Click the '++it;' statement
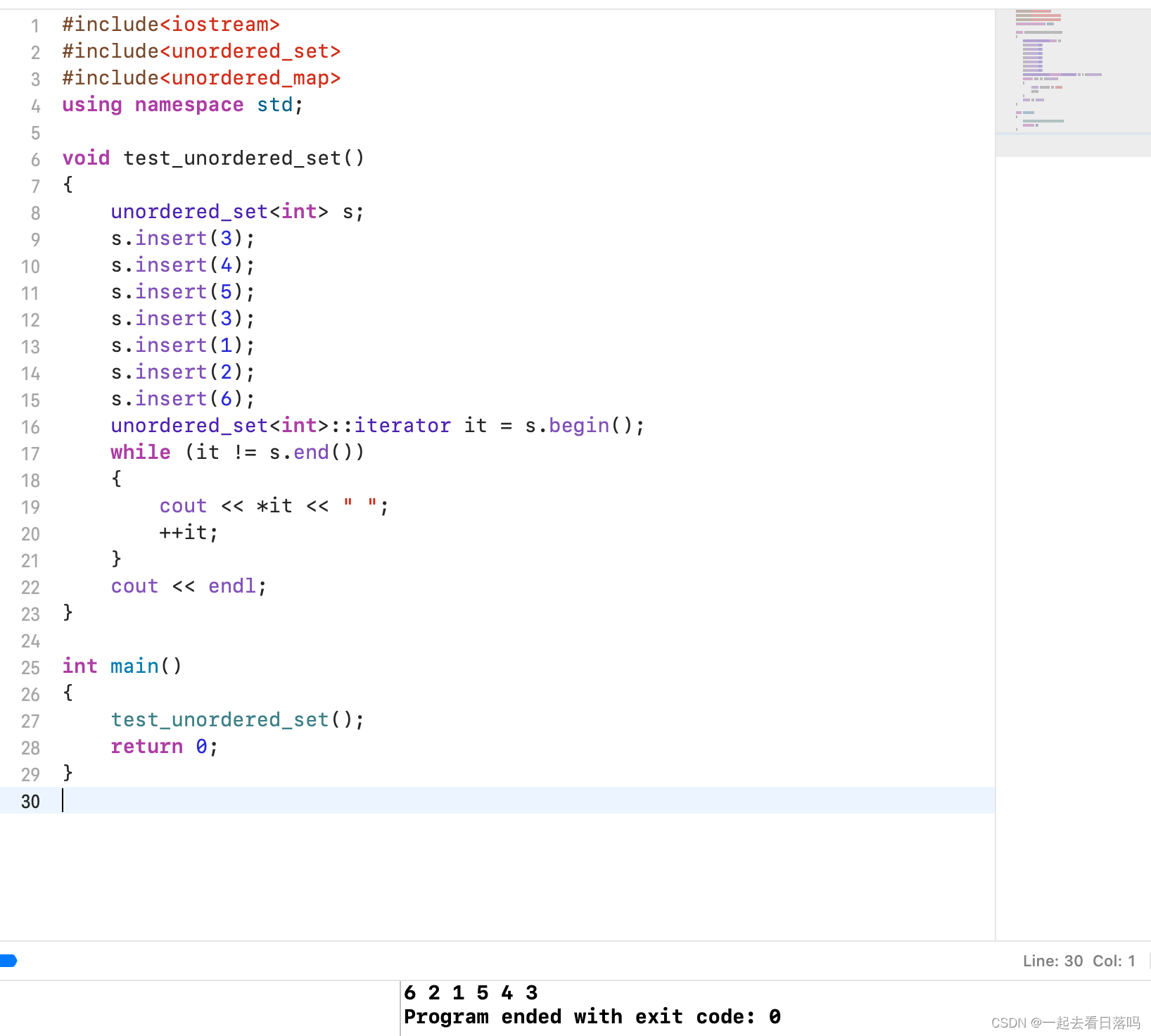1151x1036 pixels. (x=189, y=533)
